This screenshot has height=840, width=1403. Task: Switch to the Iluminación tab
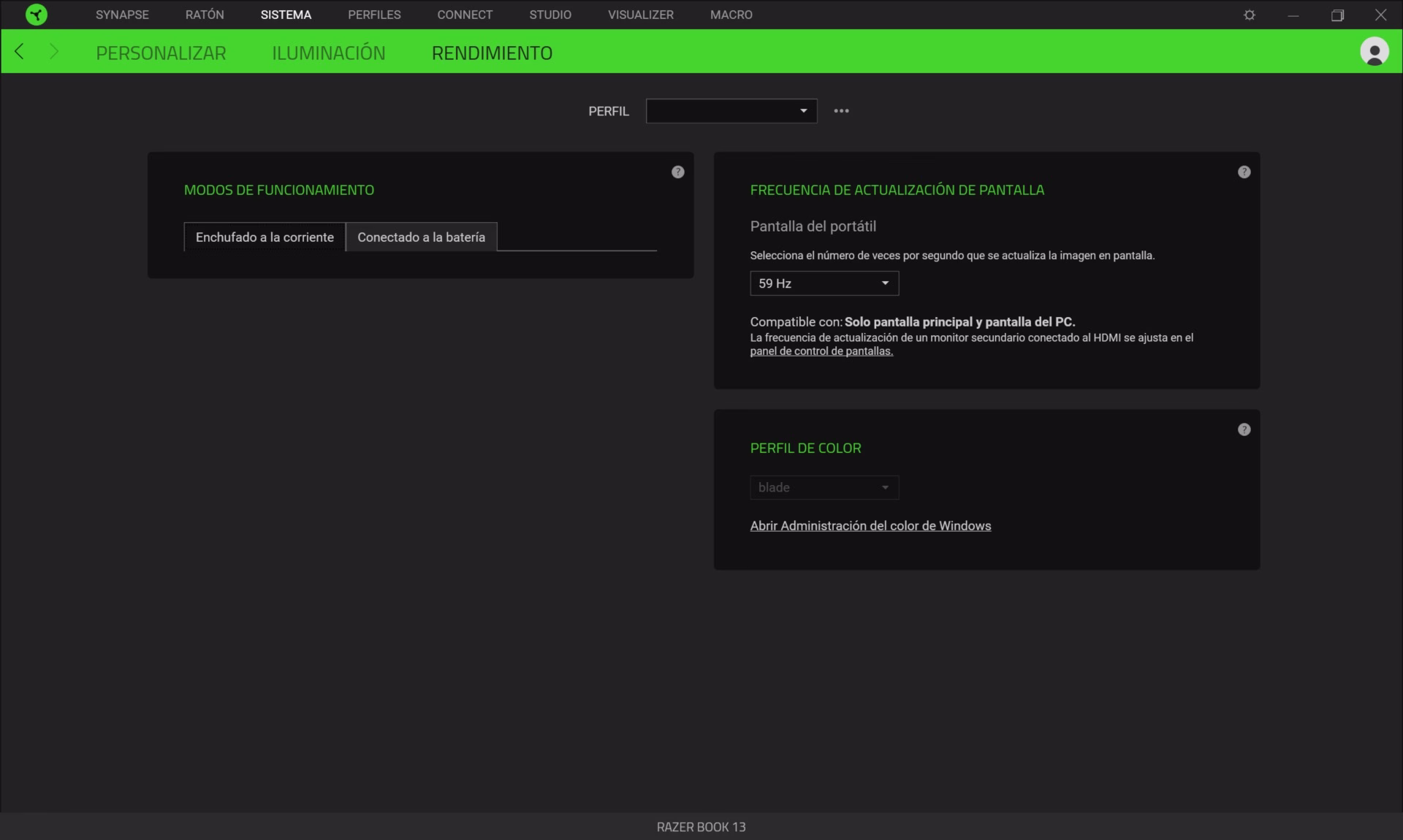pyautogui.click(x=328, y=53)
